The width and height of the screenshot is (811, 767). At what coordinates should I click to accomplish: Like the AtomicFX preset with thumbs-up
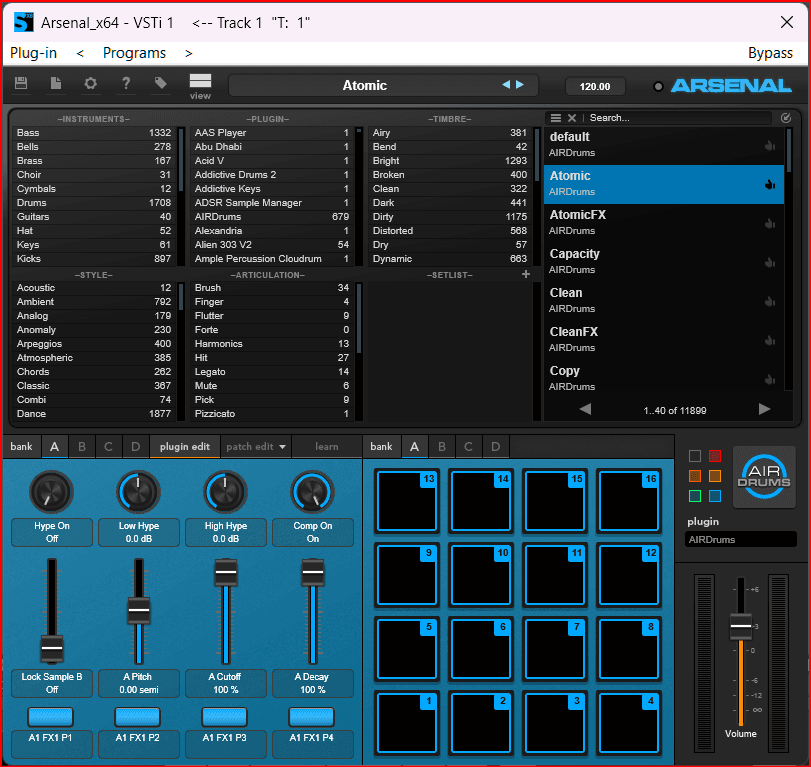point(769,223)
